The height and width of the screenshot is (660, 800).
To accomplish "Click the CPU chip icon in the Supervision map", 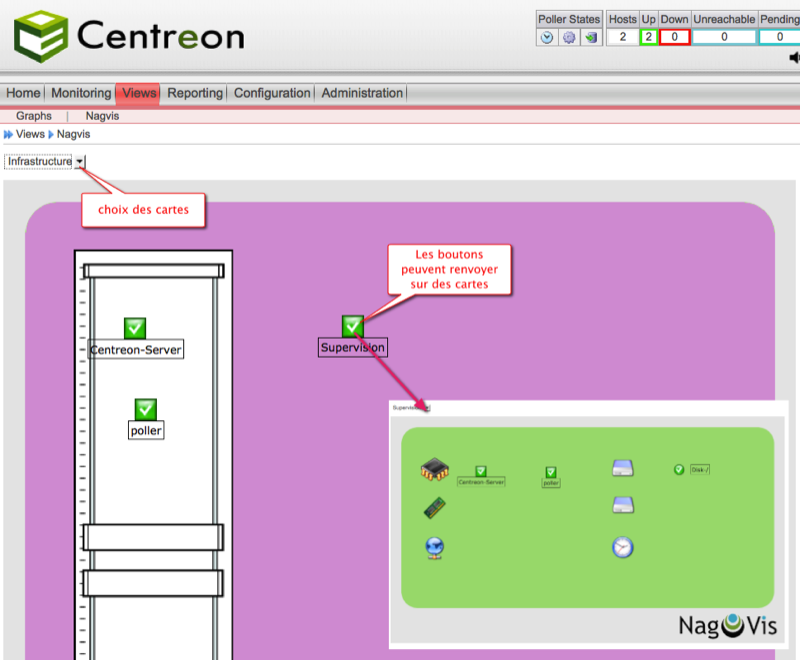I will [435, 470].
